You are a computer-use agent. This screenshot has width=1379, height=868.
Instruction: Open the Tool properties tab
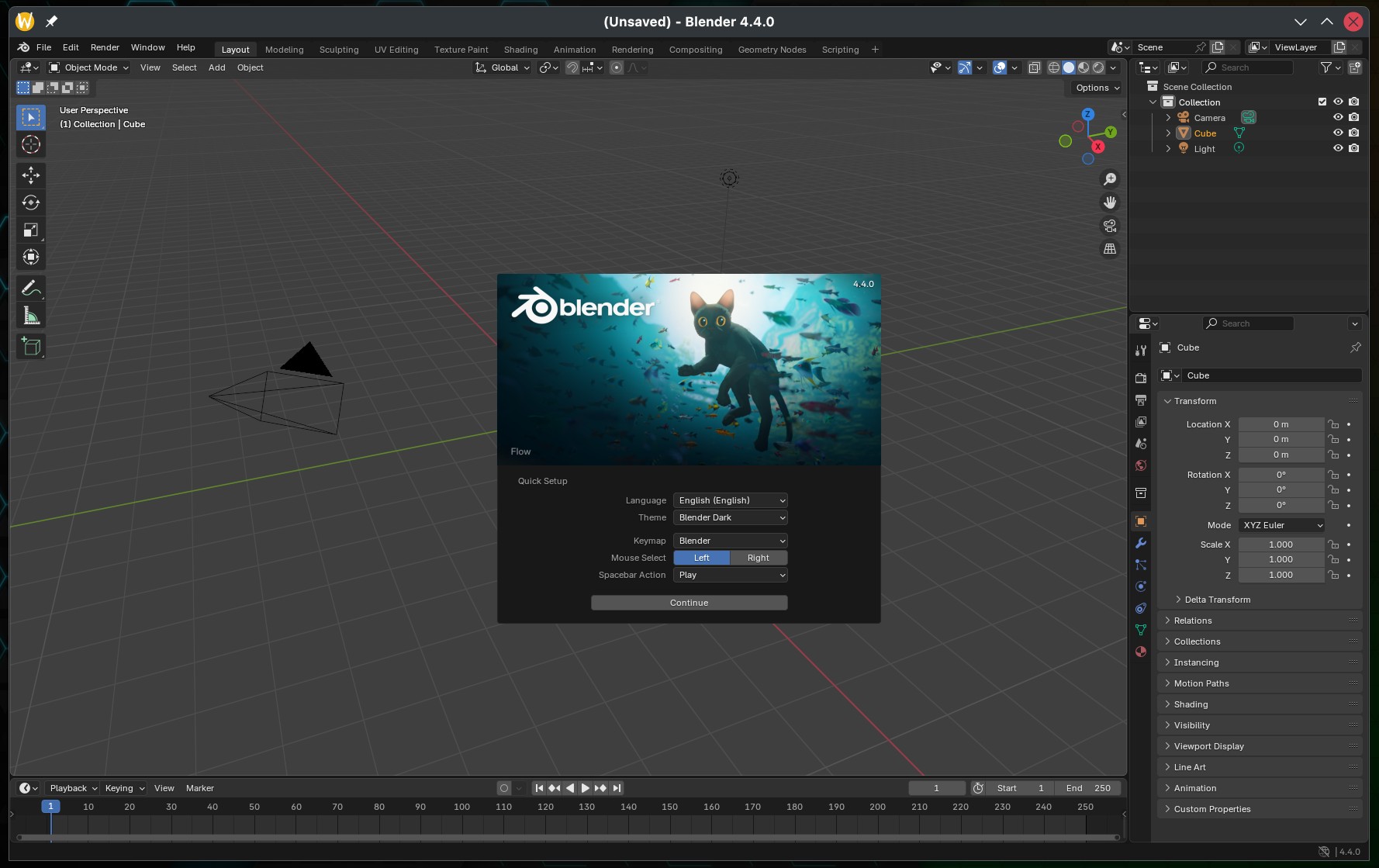coord(1141,351)
